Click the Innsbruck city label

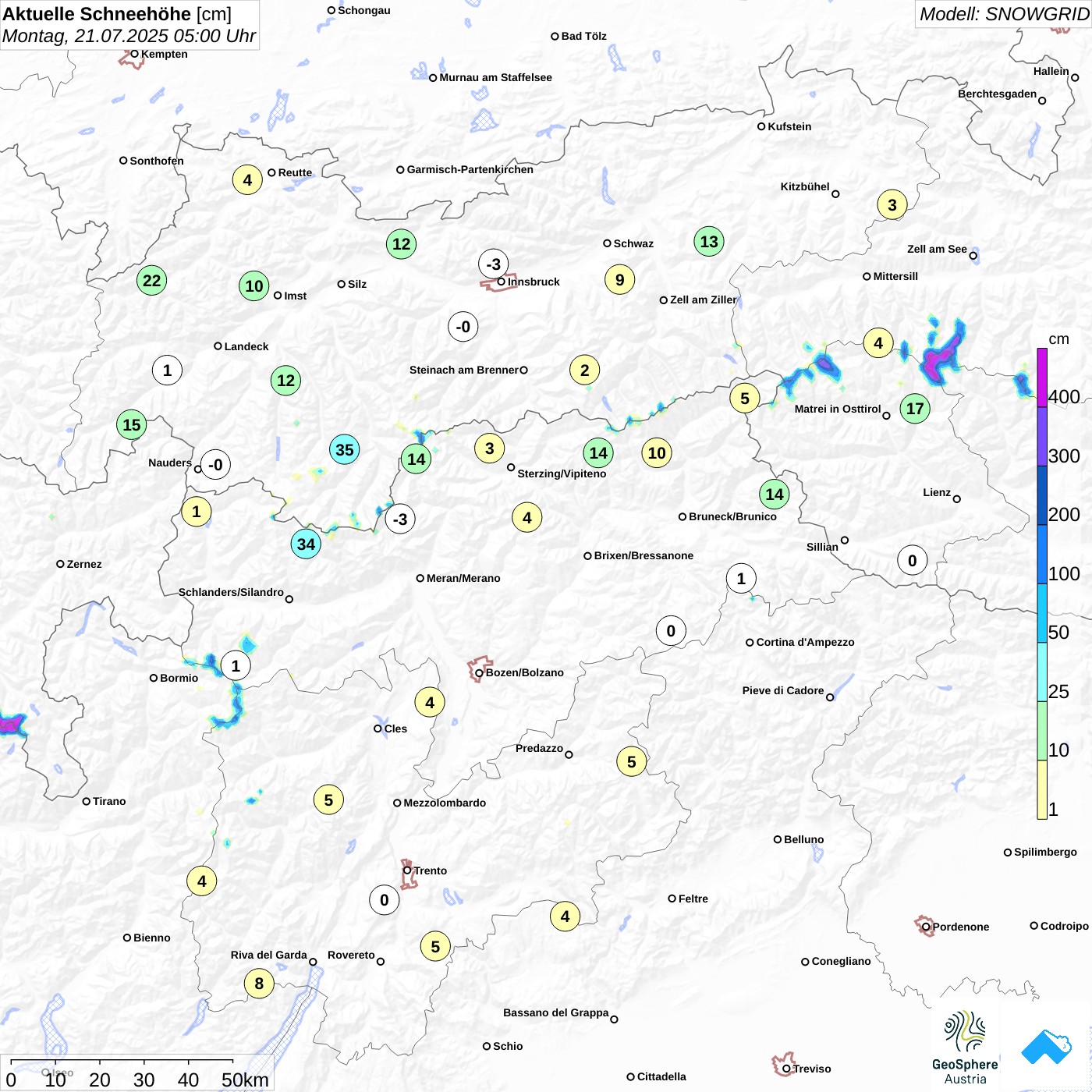(x=534, y=282)
